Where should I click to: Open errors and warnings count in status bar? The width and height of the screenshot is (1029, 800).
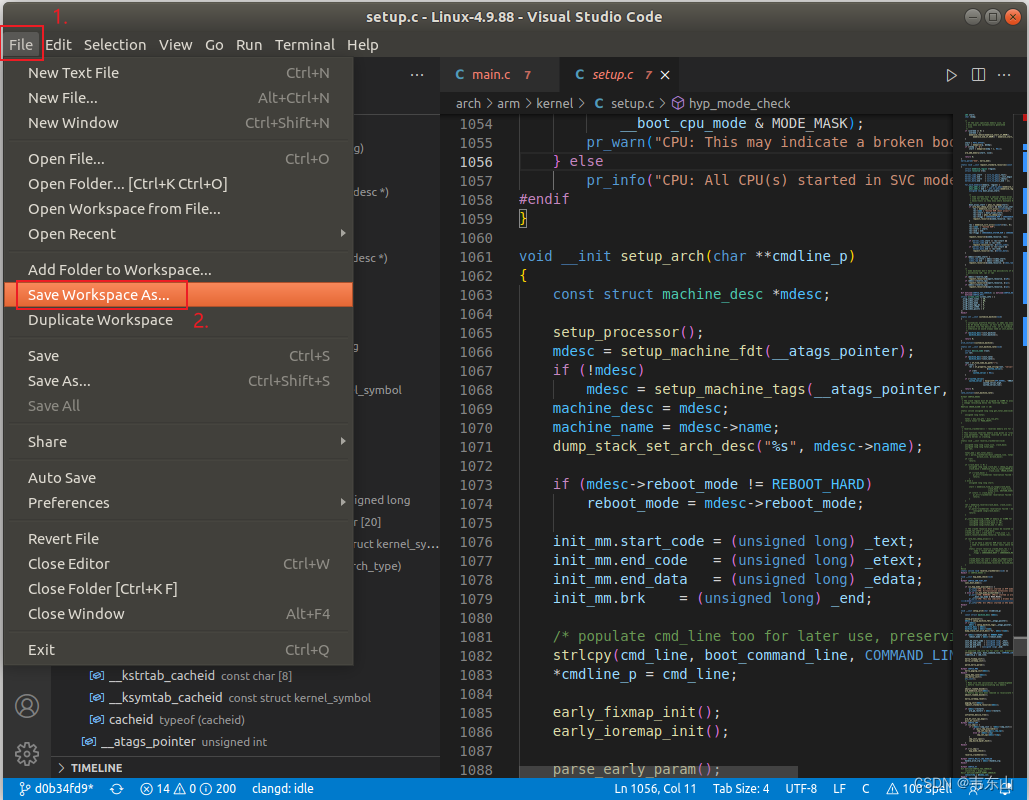point(188,788)
